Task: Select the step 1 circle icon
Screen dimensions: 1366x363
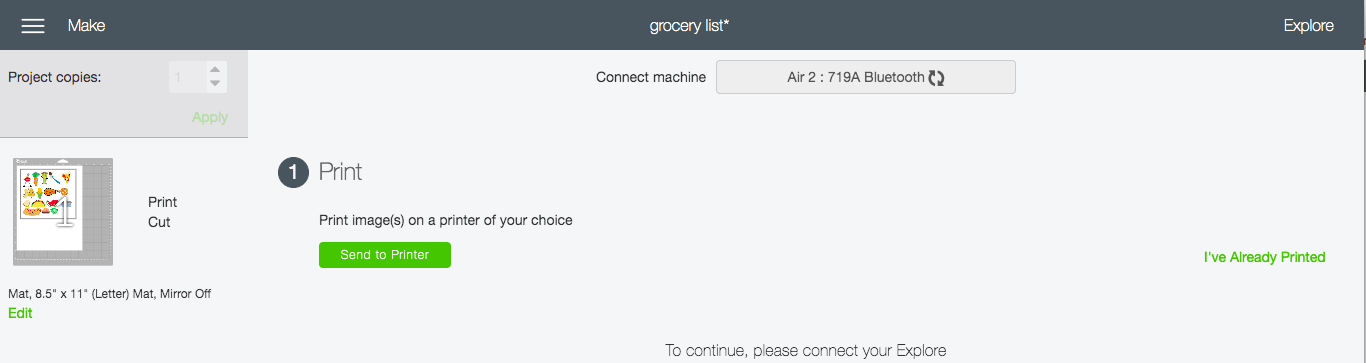Action: (293, 173)
